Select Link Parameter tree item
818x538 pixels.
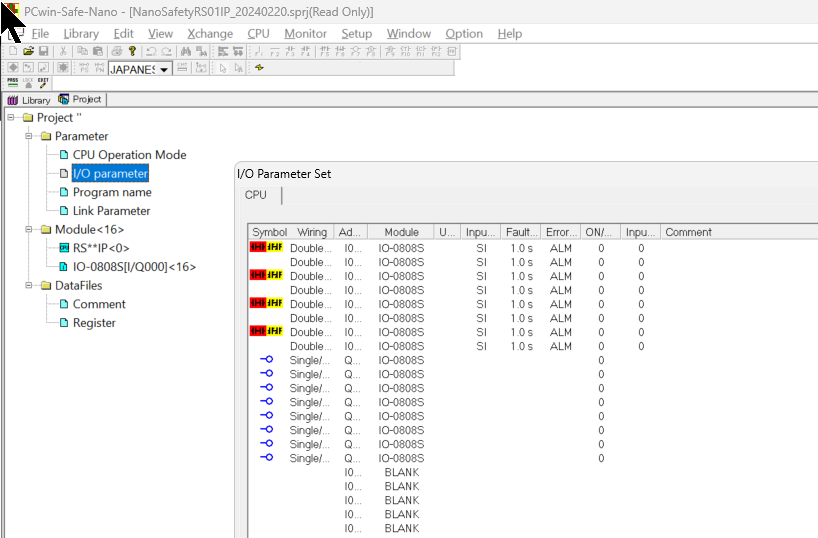111,211
